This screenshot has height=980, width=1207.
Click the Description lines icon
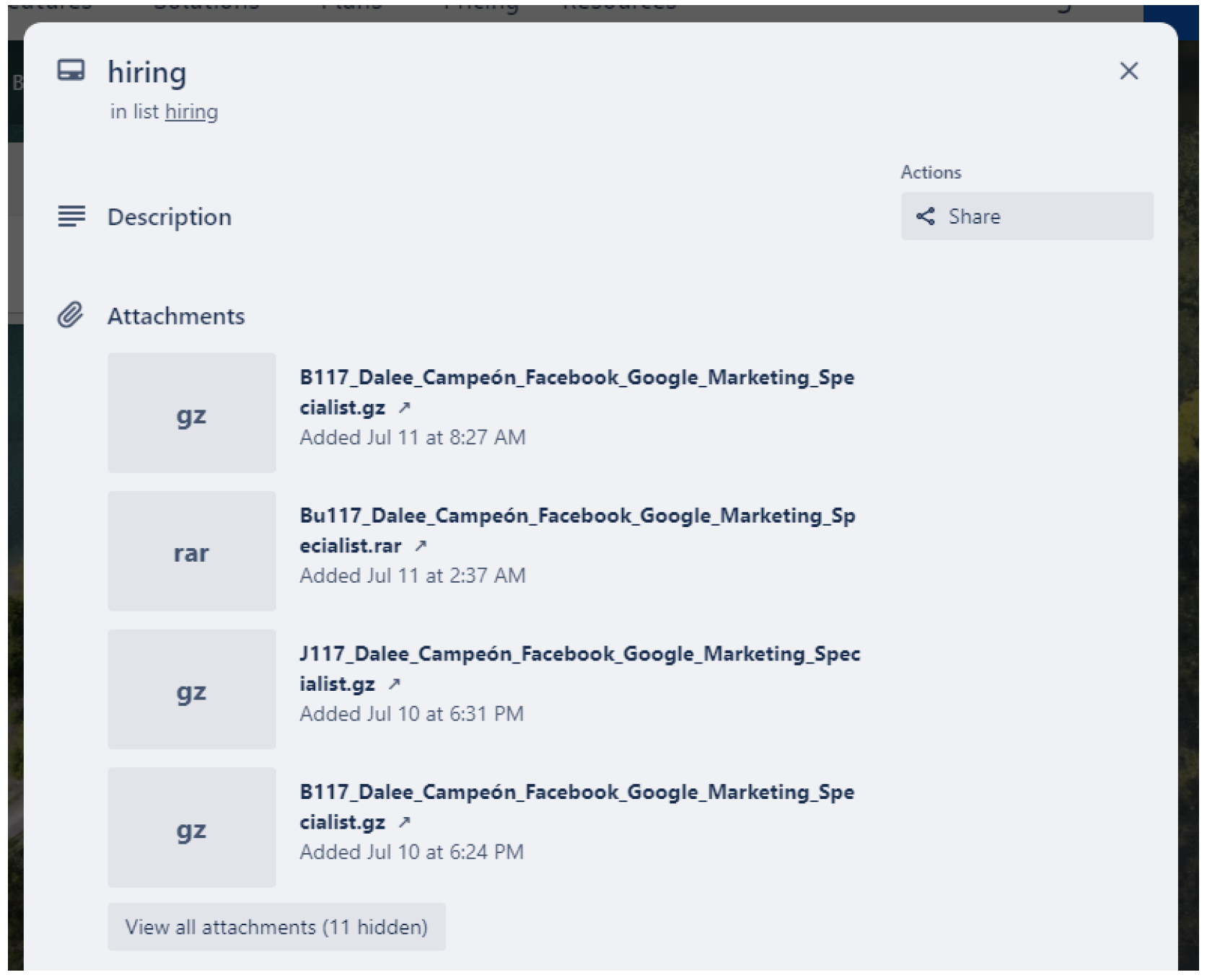click(71, 216)
